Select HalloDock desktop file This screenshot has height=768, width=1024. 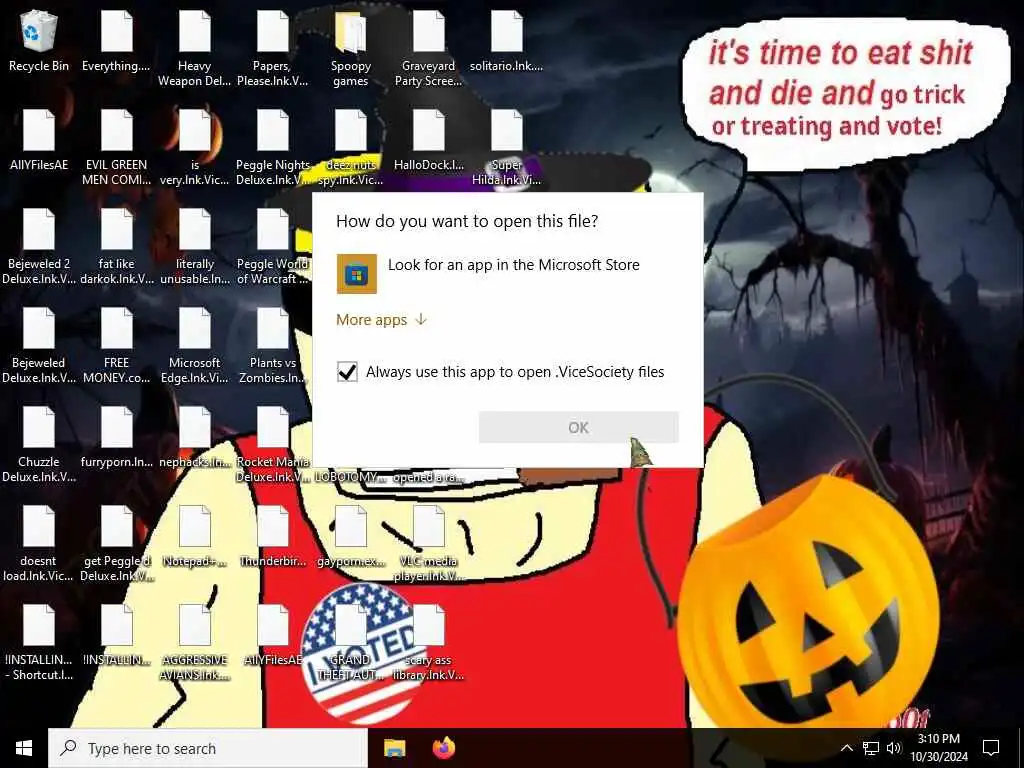pos(428,141)
